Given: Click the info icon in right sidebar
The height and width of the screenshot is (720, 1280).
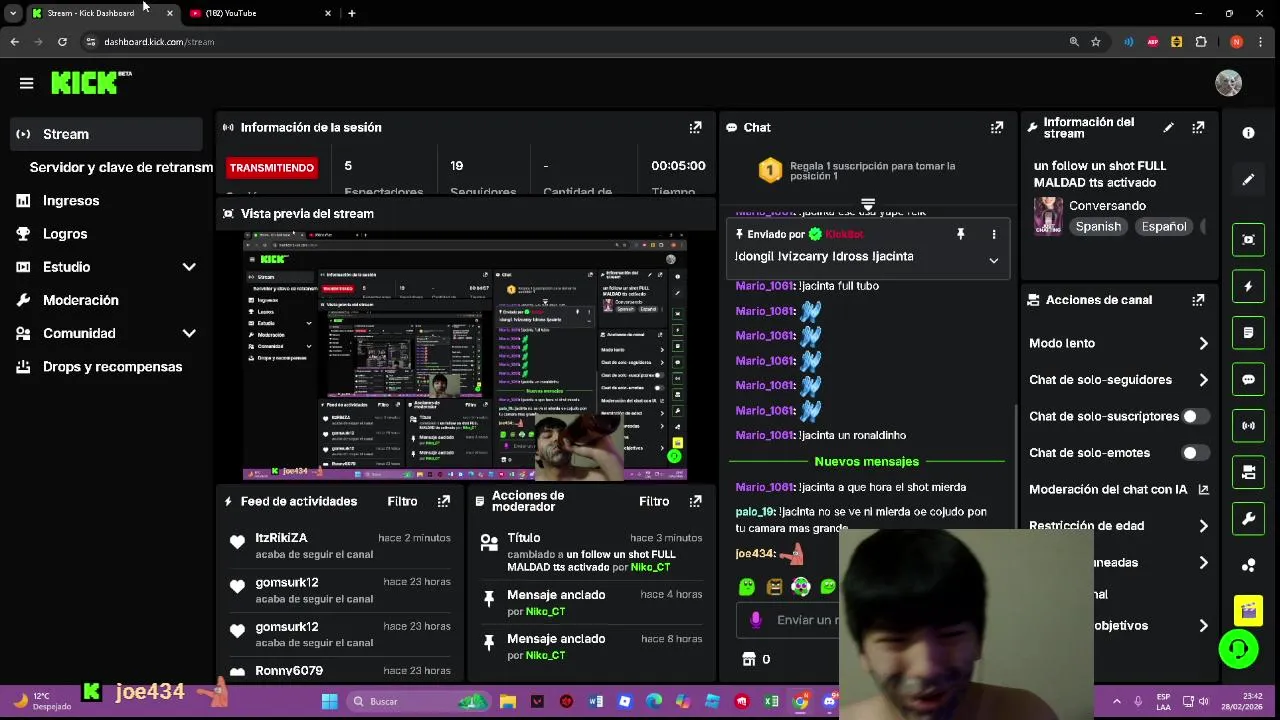Looking at the screenshot, I should pos(1248,133).
